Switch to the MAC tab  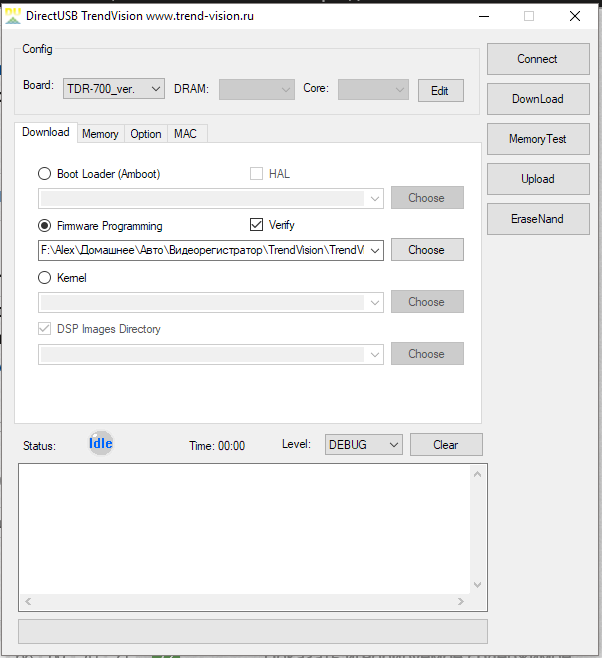(x=185, y=134)
